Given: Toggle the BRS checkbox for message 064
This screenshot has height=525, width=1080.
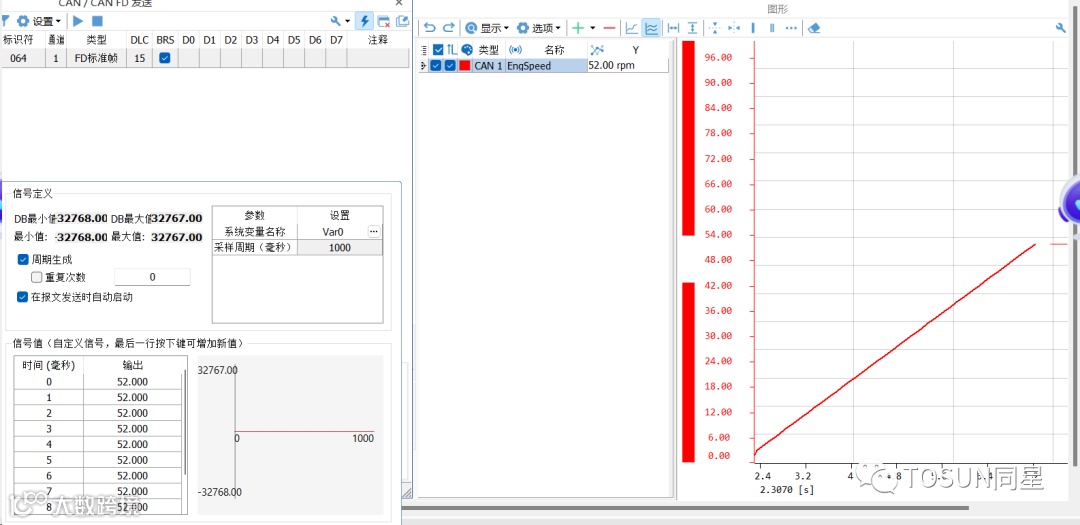Looking at the screenshot, I should click(165, 58).
